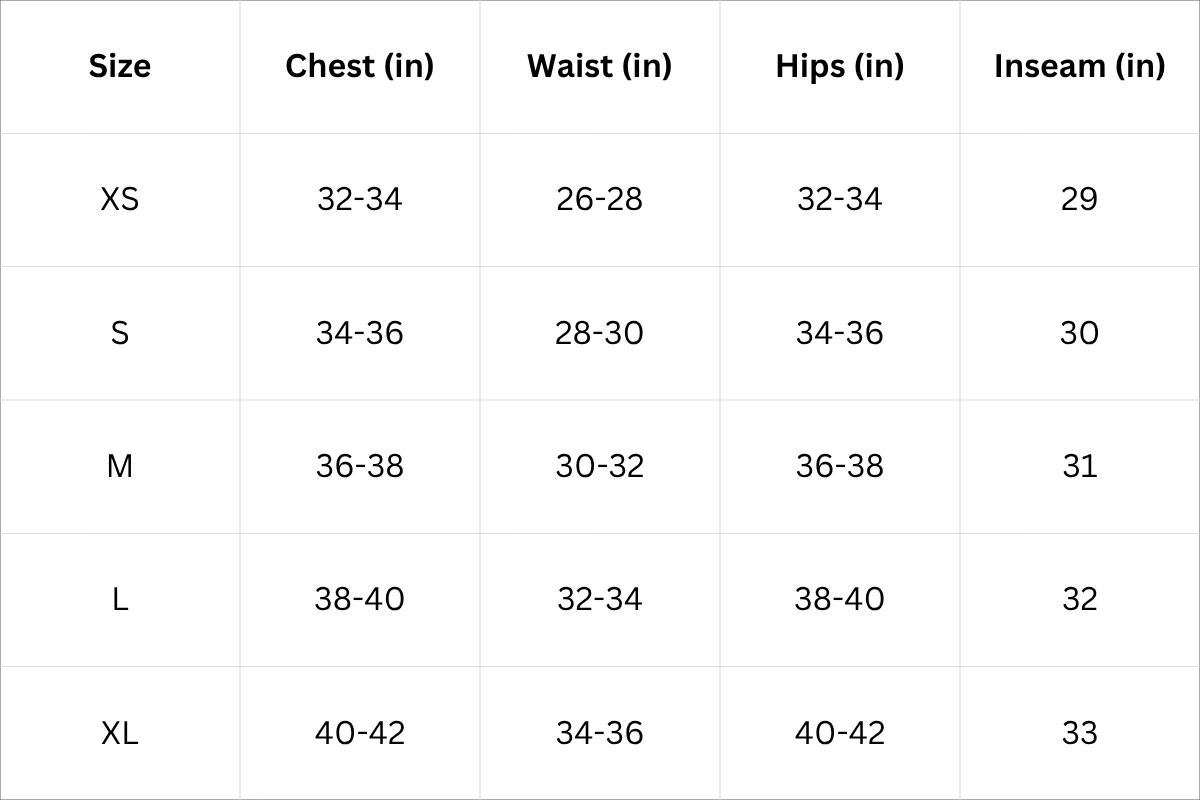Click the L inseam value 32
This screenshot has height=800, width=1200.
pyautogui.click(x=1080, y=599)
